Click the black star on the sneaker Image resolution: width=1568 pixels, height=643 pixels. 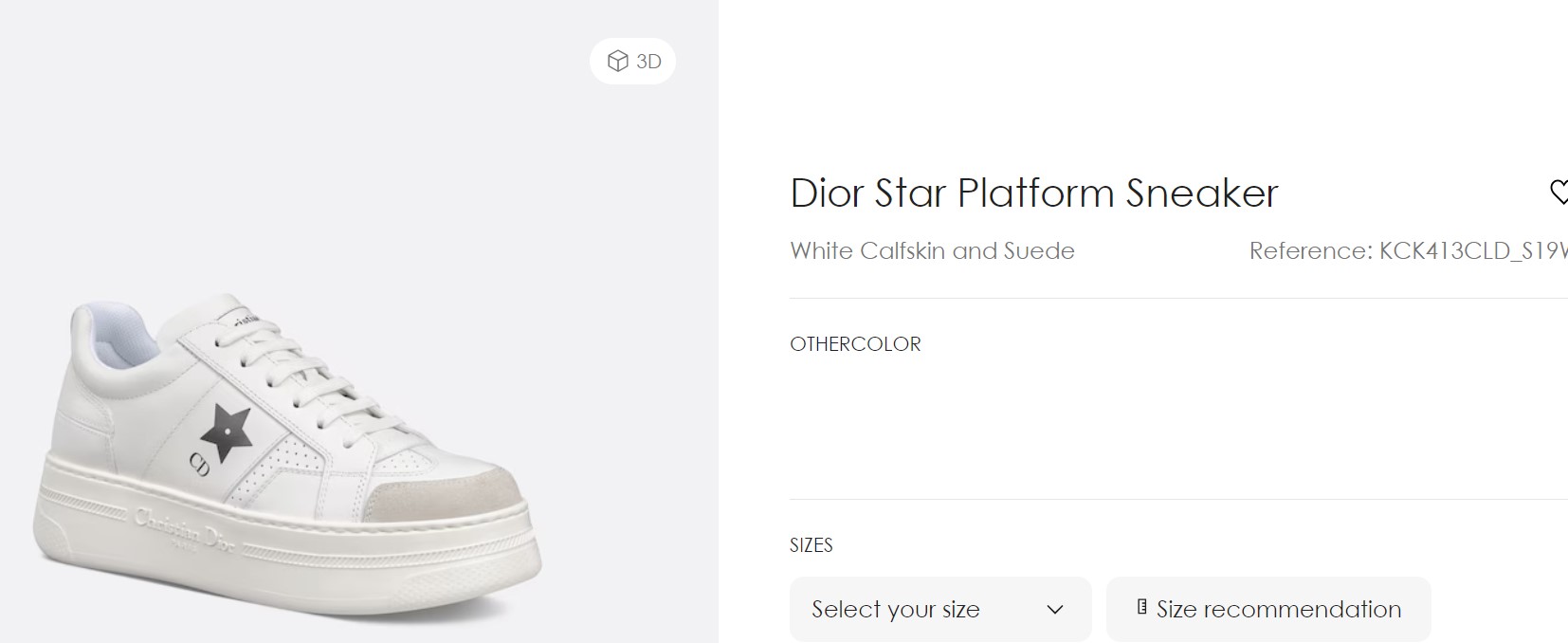tap(226, 432)
